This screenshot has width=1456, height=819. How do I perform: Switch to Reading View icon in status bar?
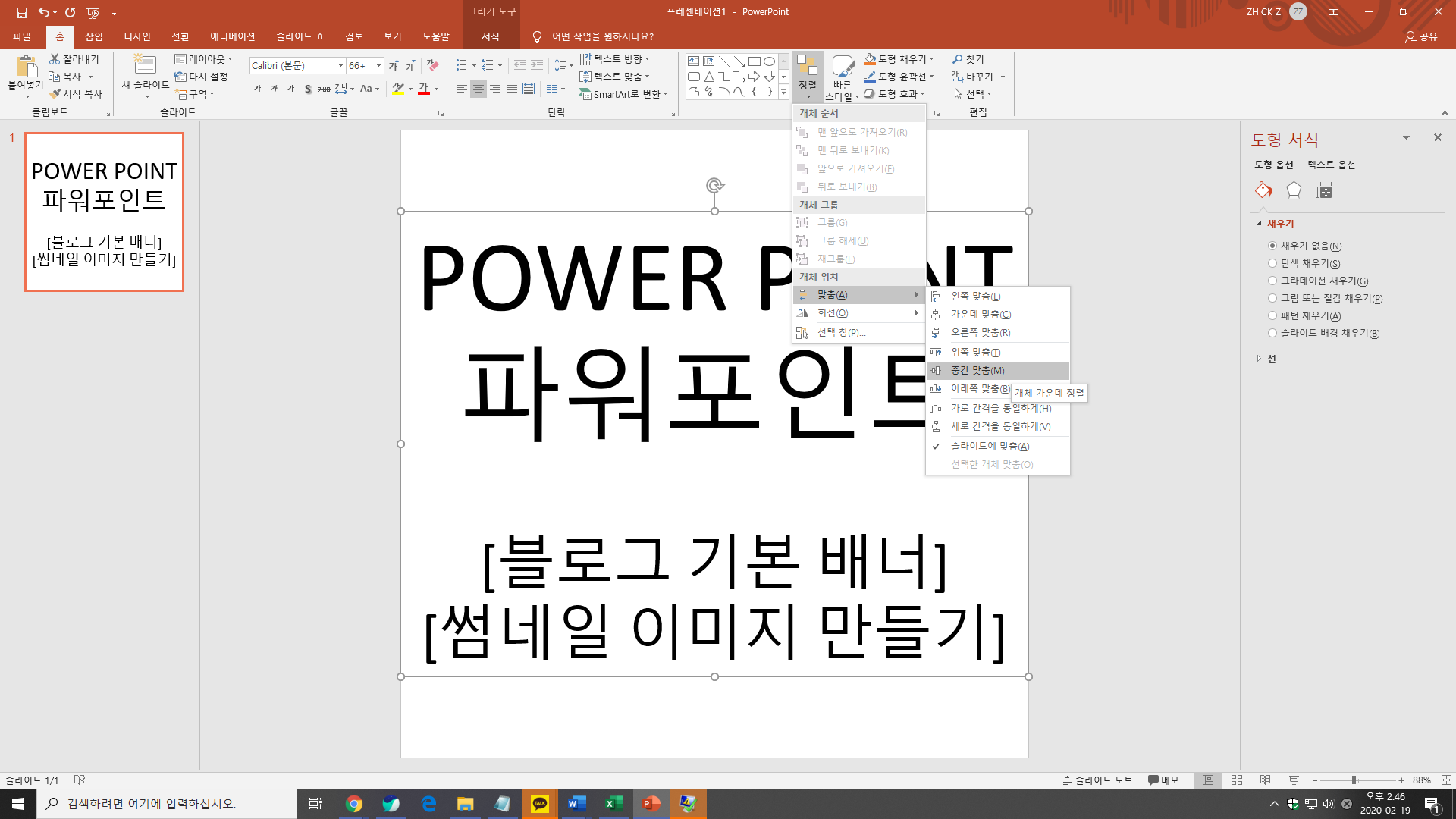tap(1265, 780)
